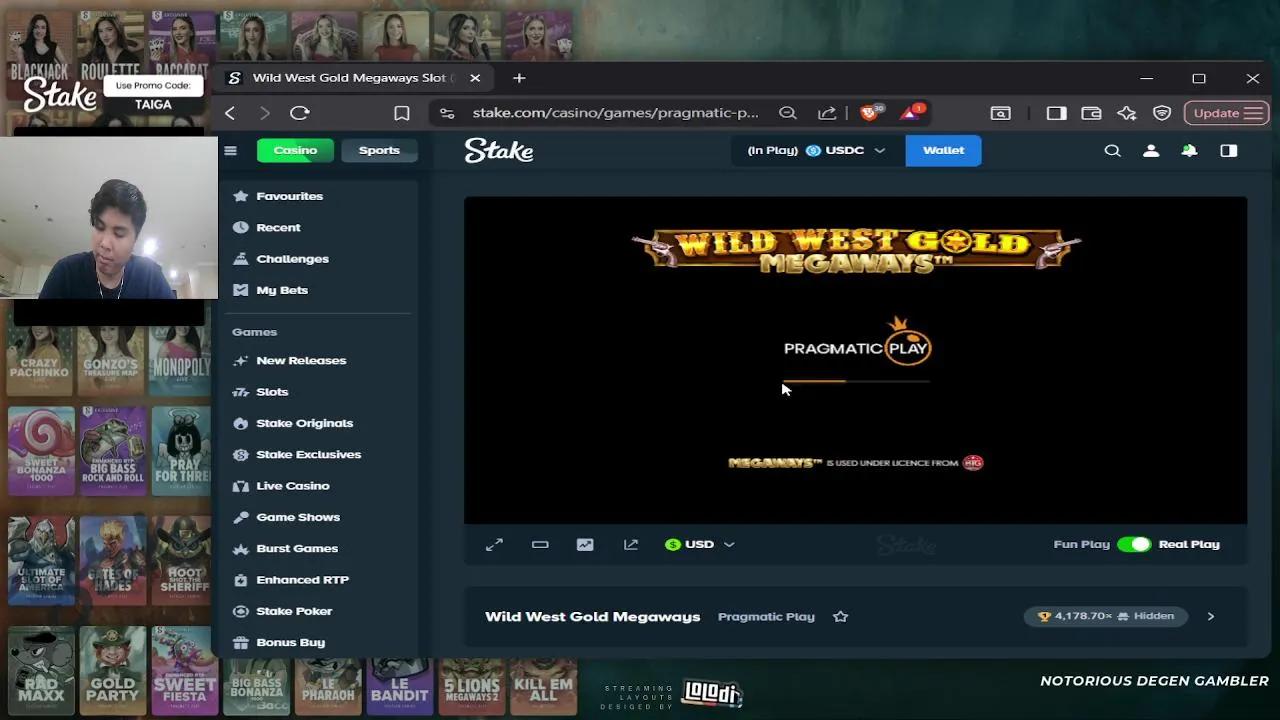Open the Pragmatic Play provider link
The width and height of the screenshot is (1280, 720).
click(x=766, y=616)
